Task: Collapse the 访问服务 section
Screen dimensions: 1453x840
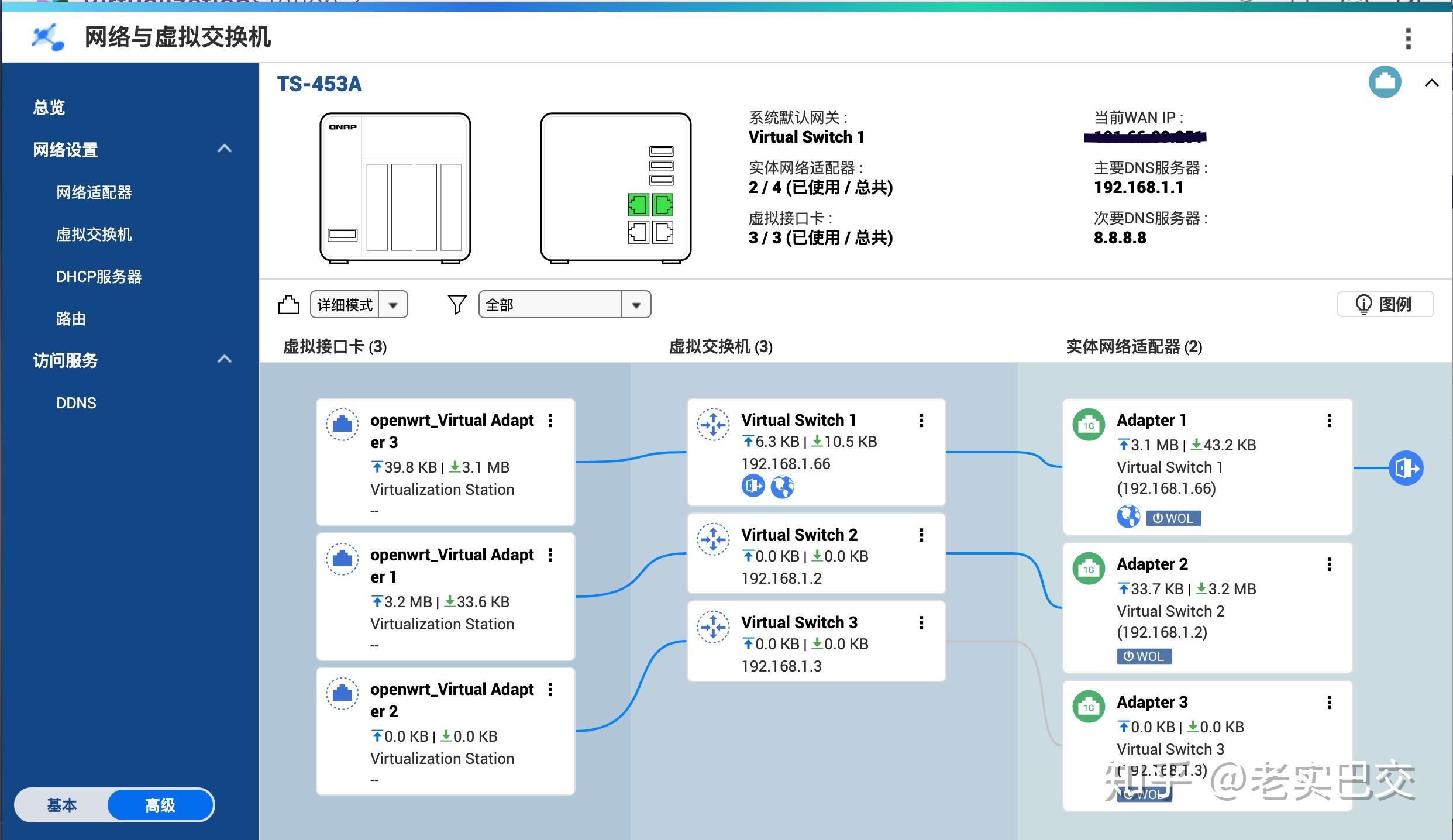Action: [225, 359]
